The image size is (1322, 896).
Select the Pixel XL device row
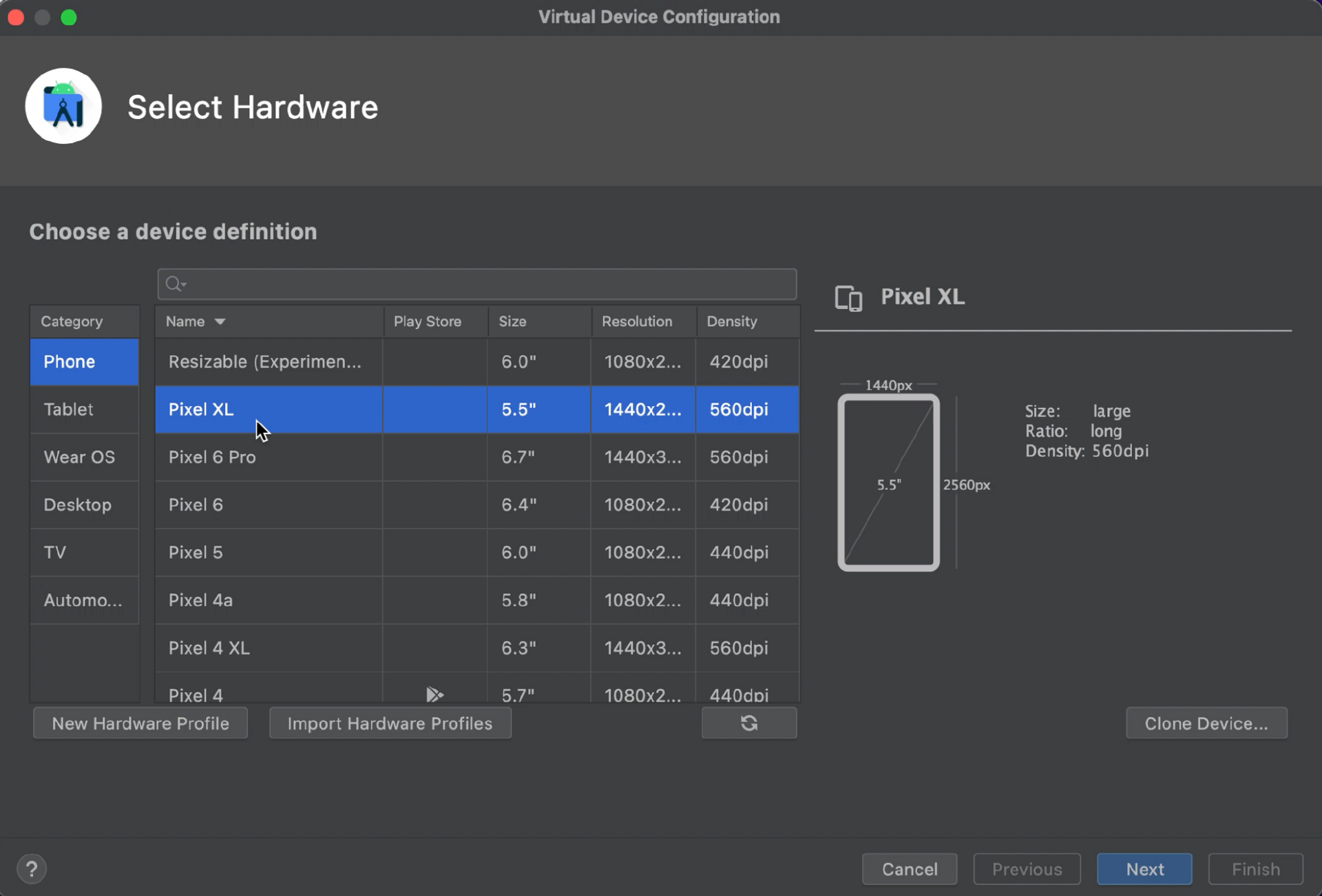point(477,409)
